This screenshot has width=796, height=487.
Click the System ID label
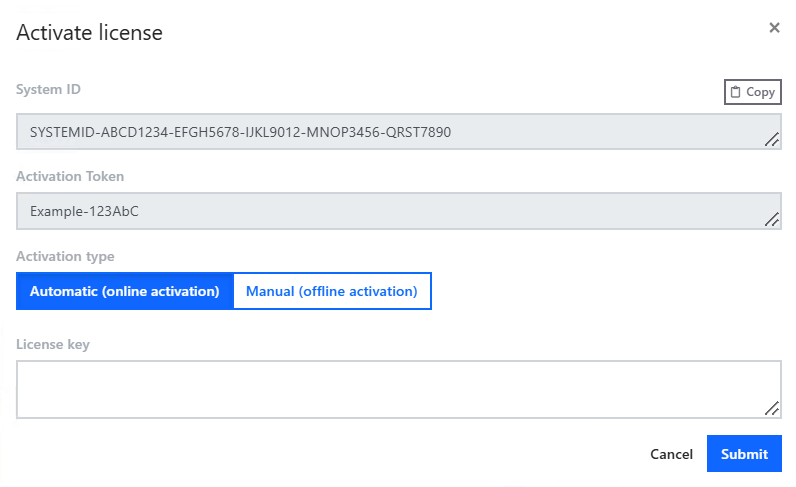click(48, 89)
